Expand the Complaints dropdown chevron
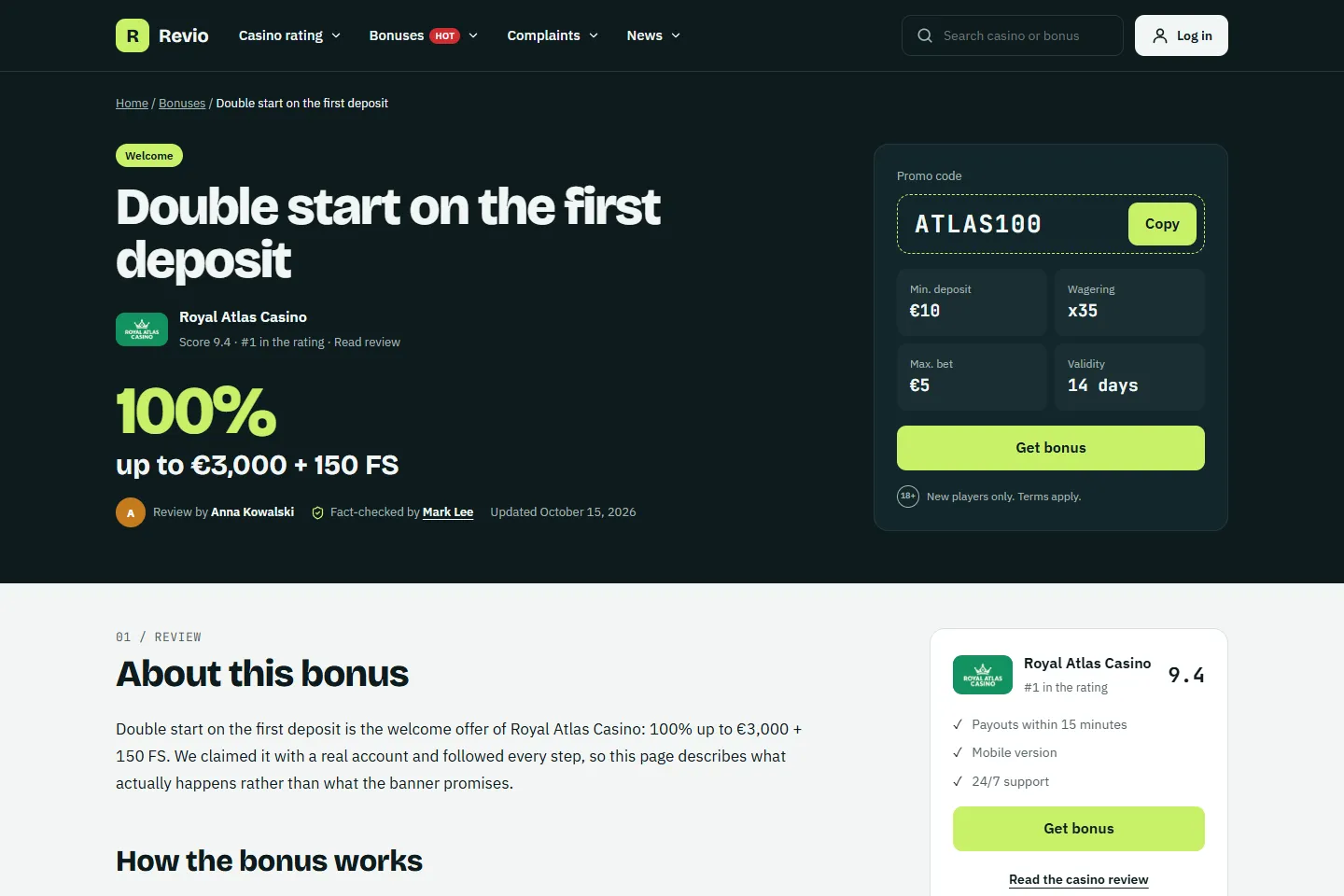The image size is (1344, 896). (x=594, y=35)
